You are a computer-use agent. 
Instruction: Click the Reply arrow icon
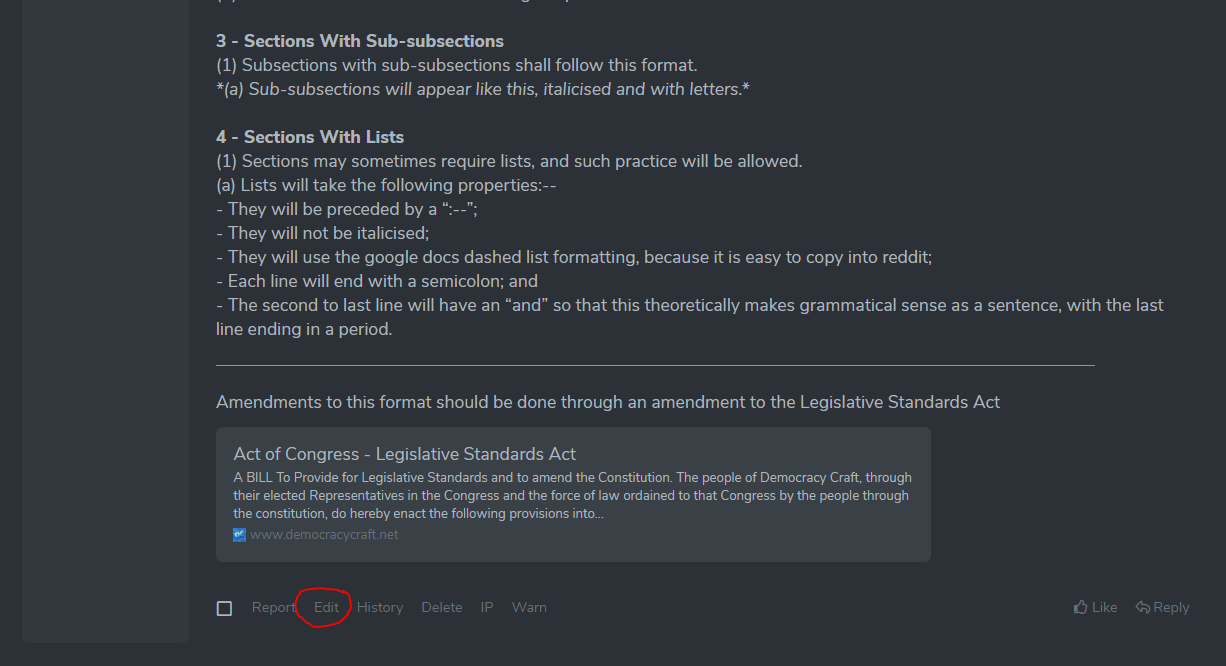[x=1142, y=607]
